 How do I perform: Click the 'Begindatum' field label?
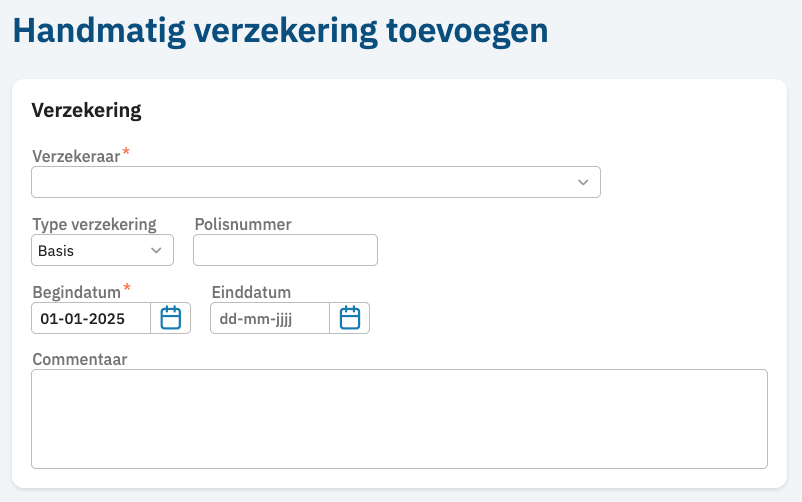pyautogui.click(x=77, y=292)
